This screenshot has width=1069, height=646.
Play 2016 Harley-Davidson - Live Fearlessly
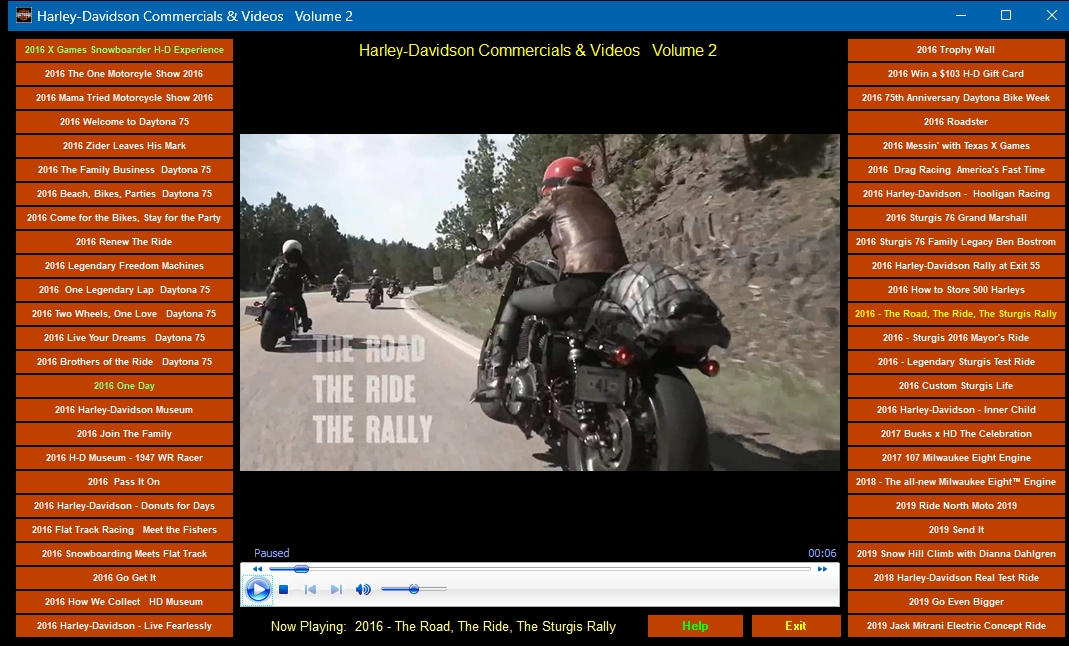point(124,626)
